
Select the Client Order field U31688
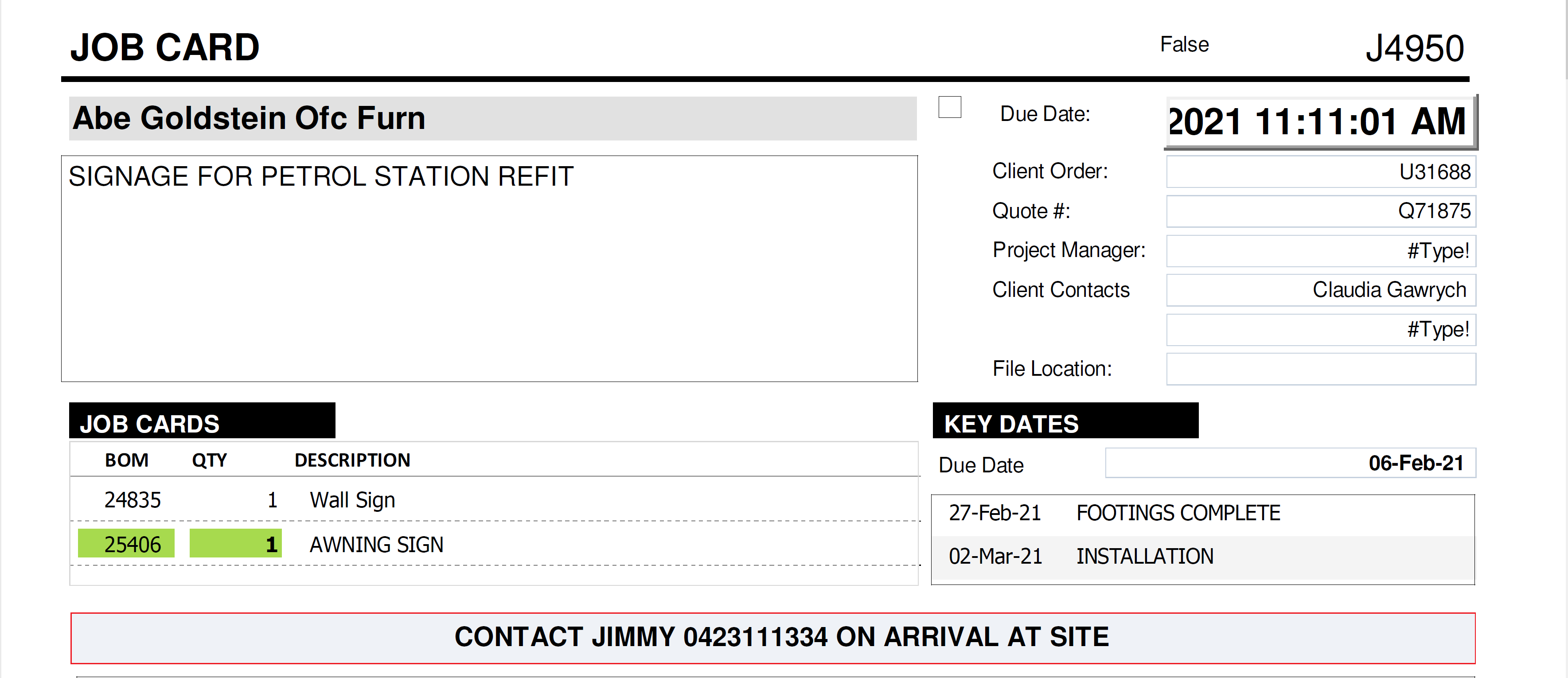(1321, 171)
